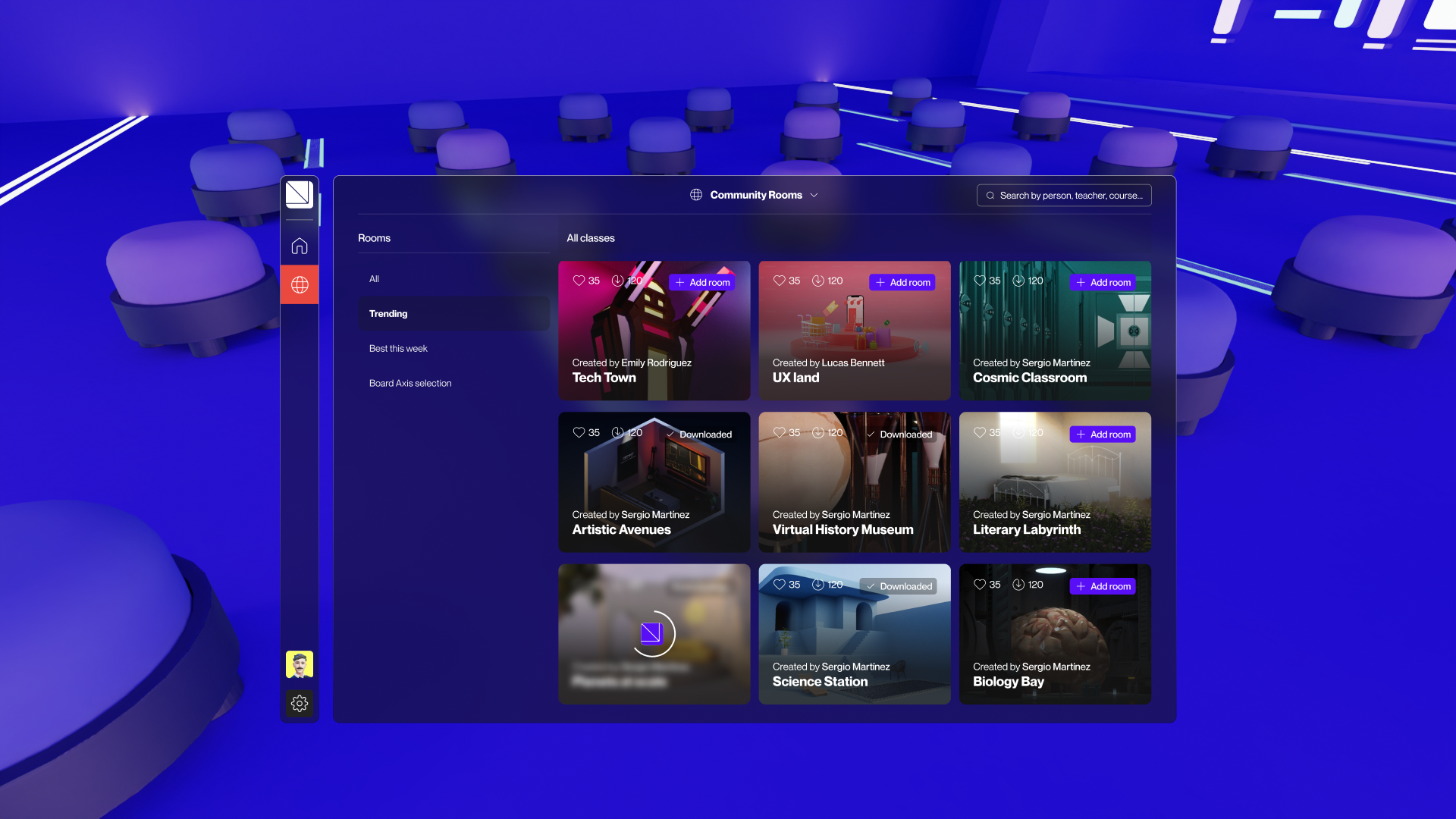This screenshot has width=1456, height=819.
Task: Click the heart icon on Tech Town
Action: click(x=578, y=281)
